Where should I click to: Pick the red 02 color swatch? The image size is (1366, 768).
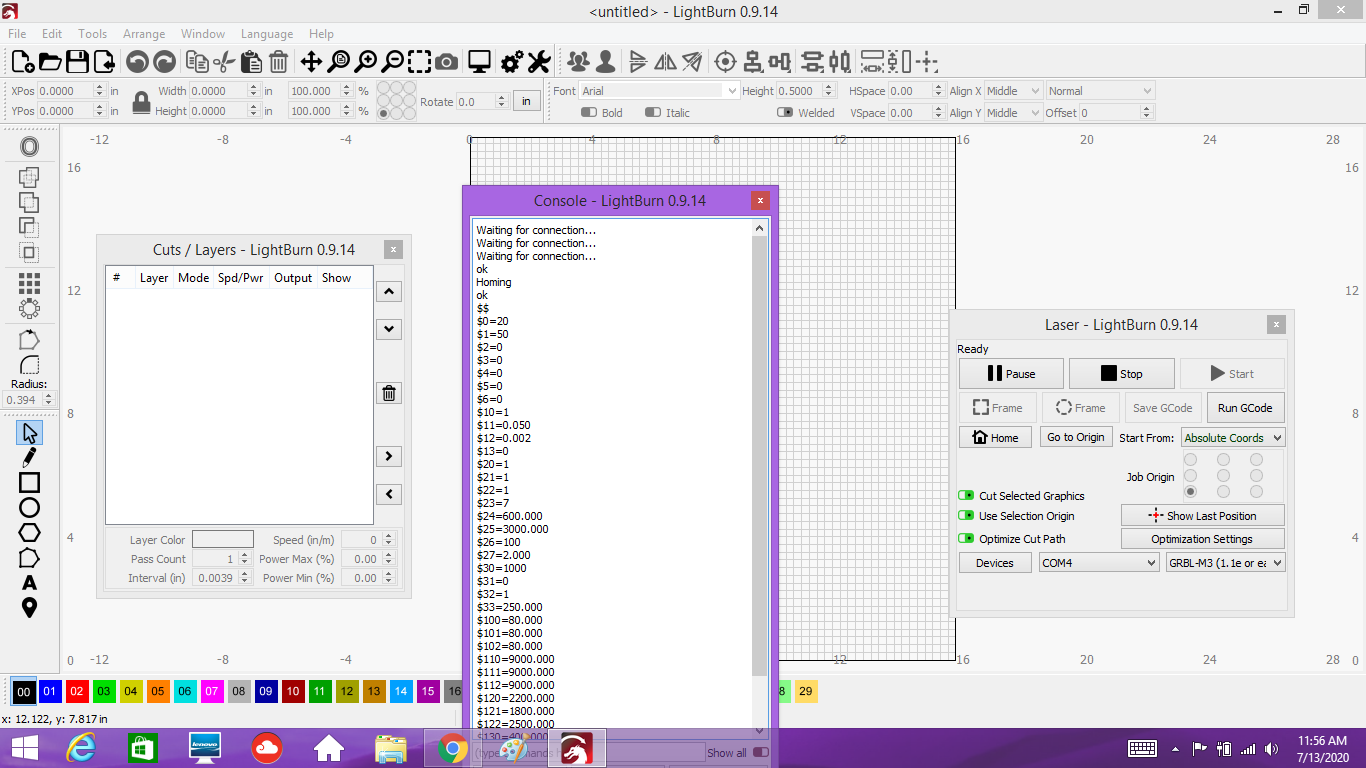(77, 691)
